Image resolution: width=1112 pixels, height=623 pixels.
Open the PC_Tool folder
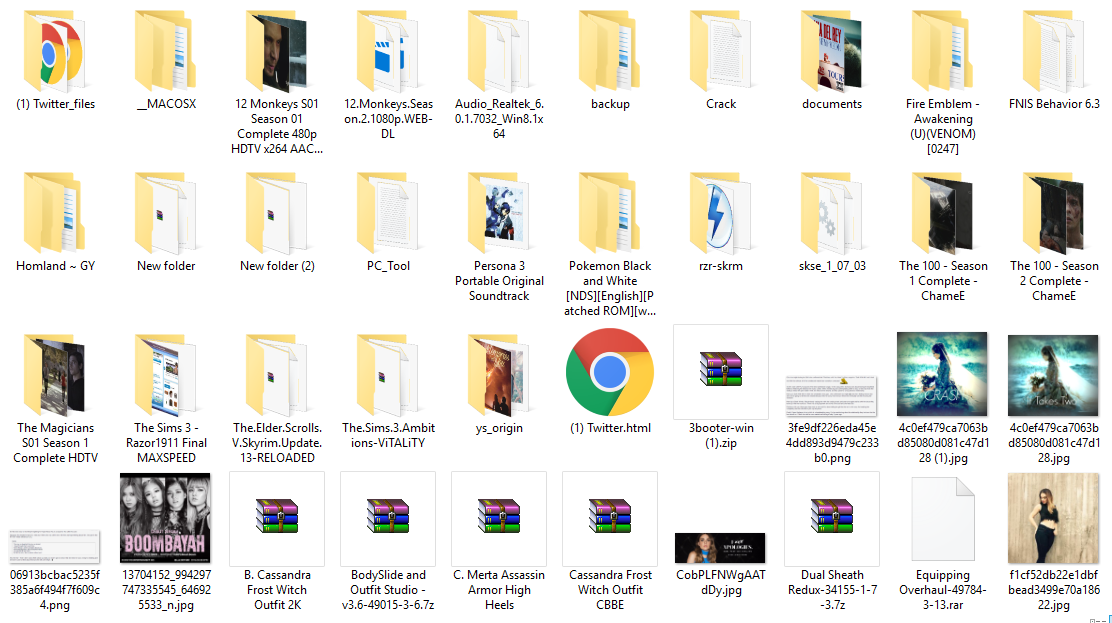pyautogui.click(x=388, y=213)
